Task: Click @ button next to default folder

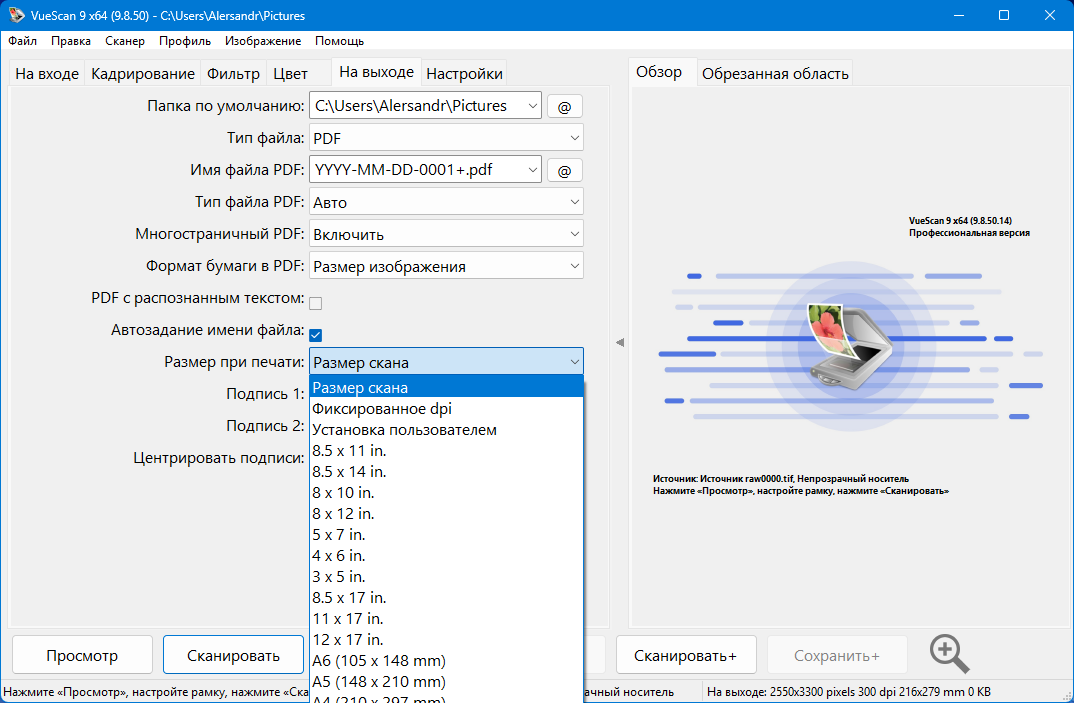Action: pyautogui.click(x=564, y=106)
